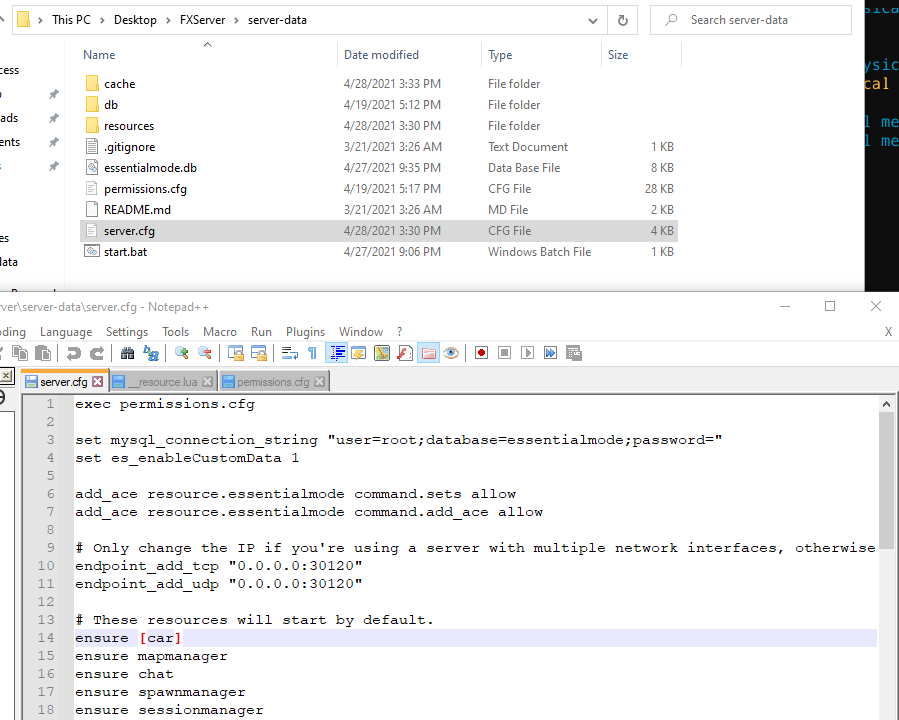This screenshot has width=899, height=720.
Task: Switch to the __resource.lua tab
Action: pyautogui.click(x=163, y=381)
